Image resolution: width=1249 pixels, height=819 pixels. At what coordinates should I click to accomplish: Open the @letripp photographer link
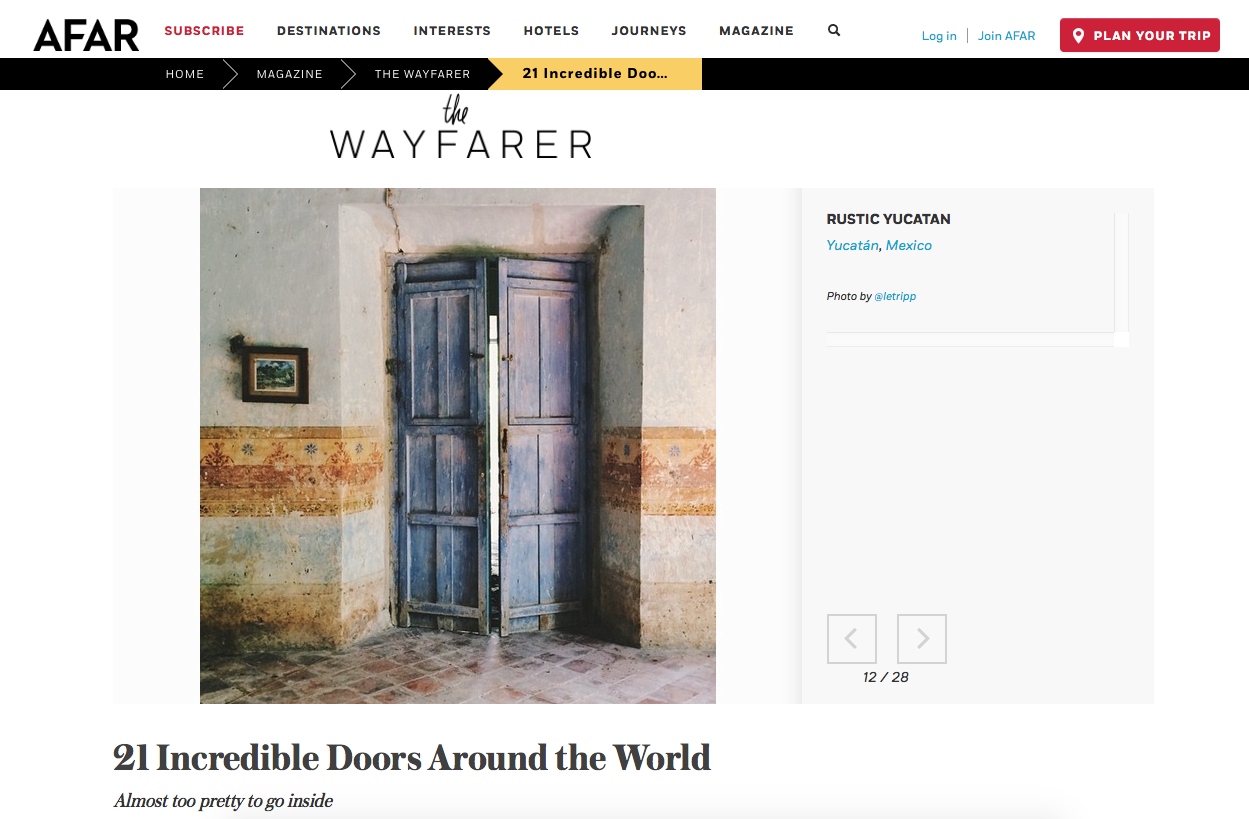pyautogui.click(x=895, y=297)
